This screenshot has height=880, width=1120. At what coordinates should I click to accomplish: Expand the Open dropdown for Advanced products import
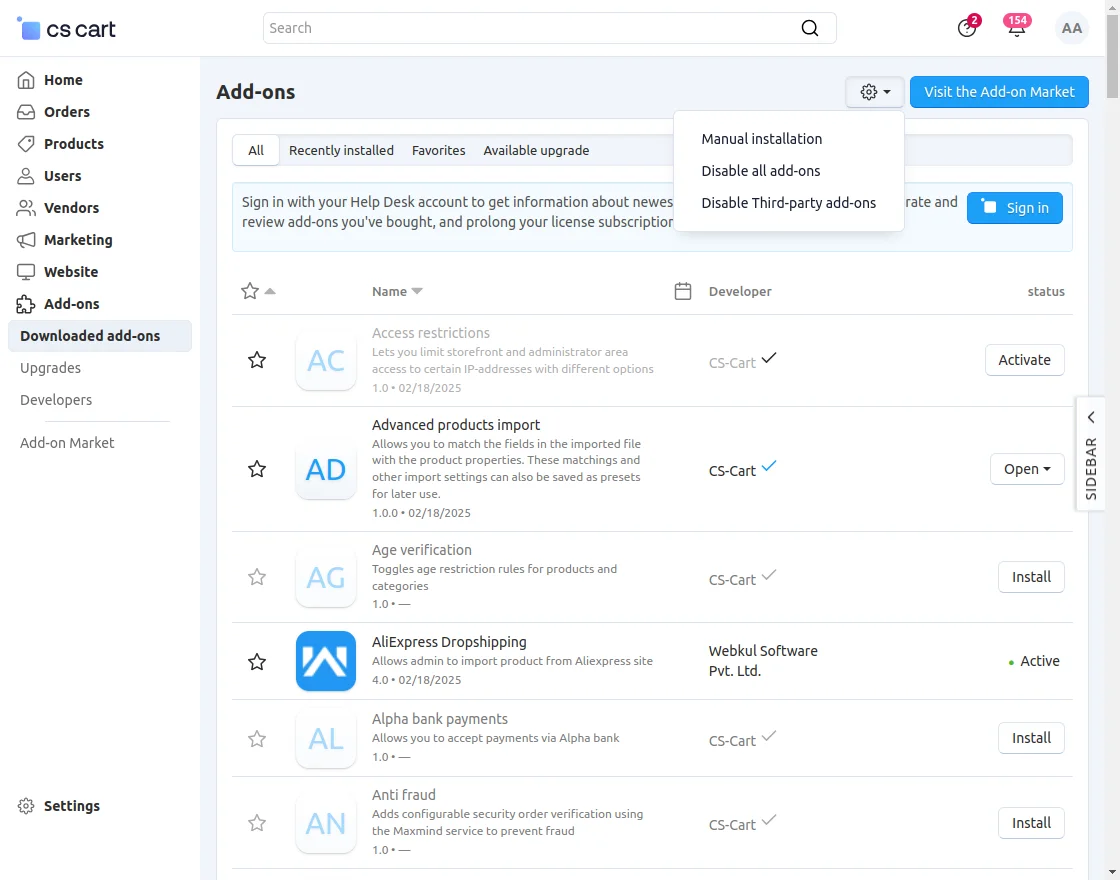(1027, 469)
